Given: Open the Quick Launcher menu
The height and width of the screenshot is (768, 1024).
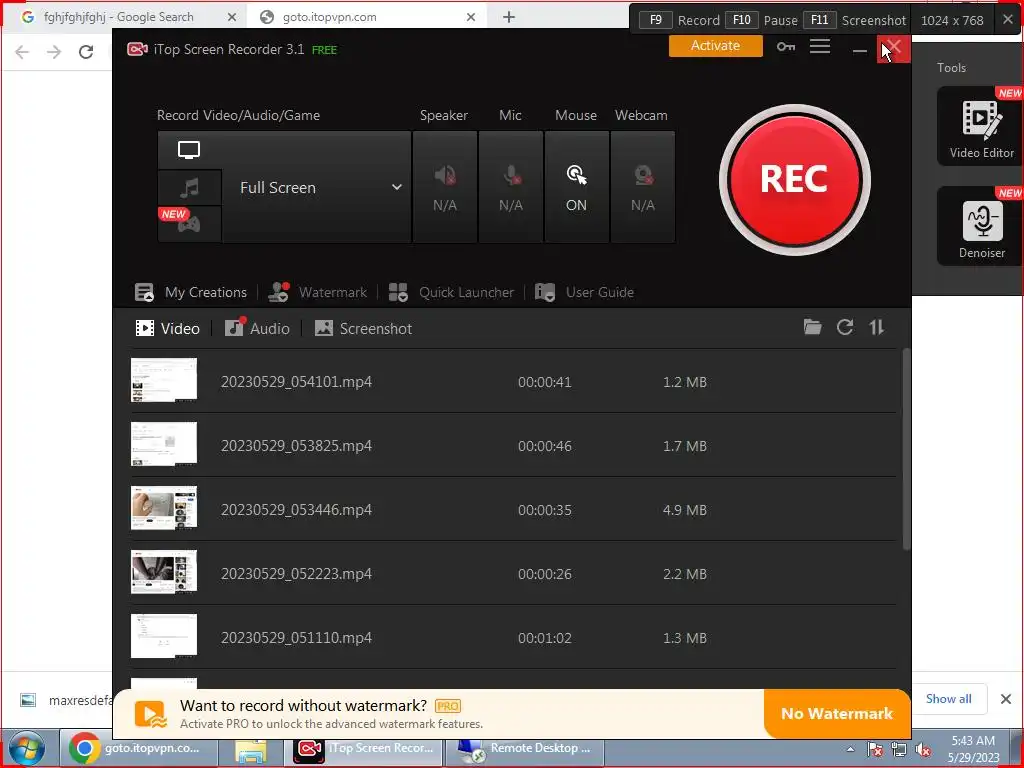Looking at the screenshot, I should [451, 292].
